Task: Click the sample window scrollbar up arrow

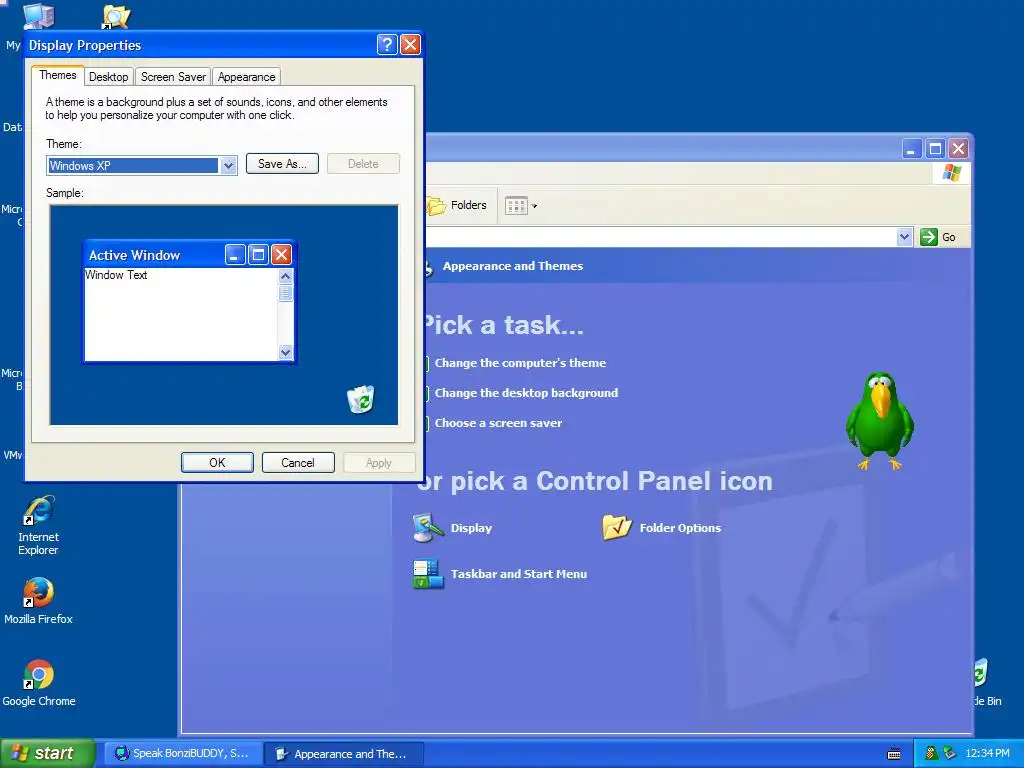Action: 285,276
